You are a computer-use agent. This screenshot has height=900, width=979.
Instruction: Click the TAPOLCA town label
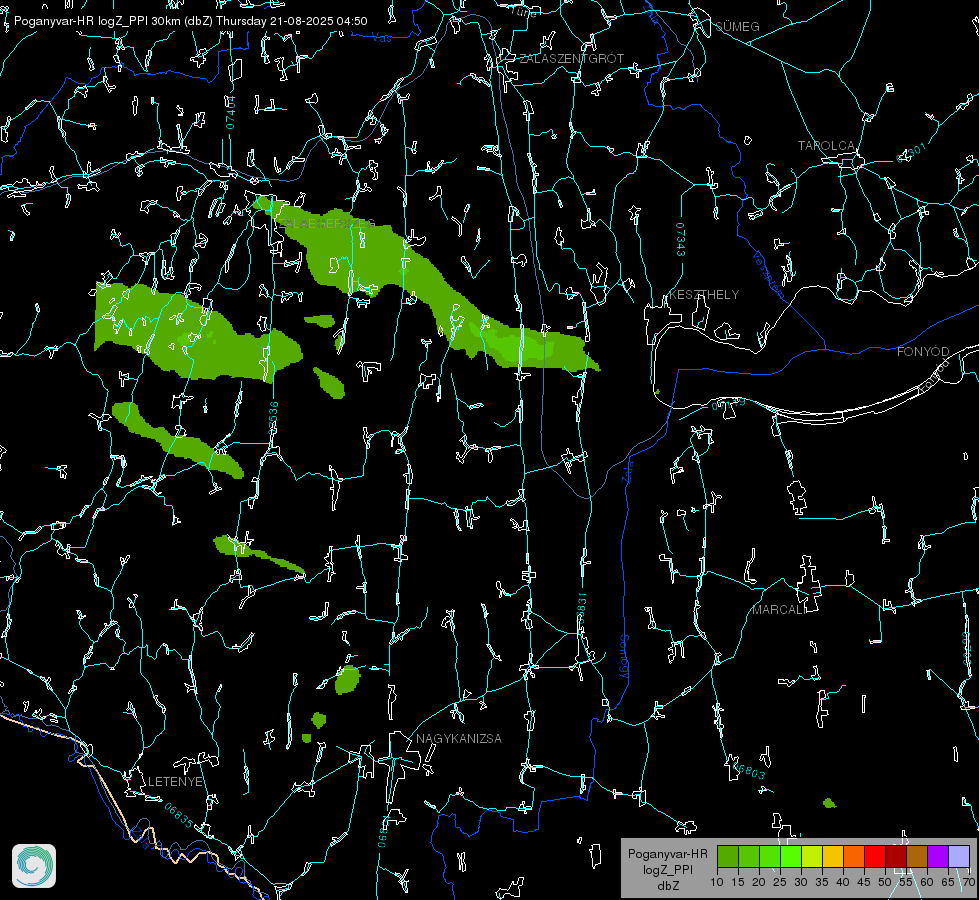point(827,146)
